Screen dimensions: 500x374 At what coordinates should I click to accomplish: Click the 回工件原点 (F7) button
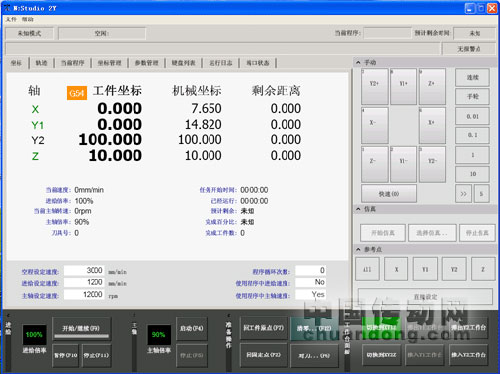coord(263,328)
